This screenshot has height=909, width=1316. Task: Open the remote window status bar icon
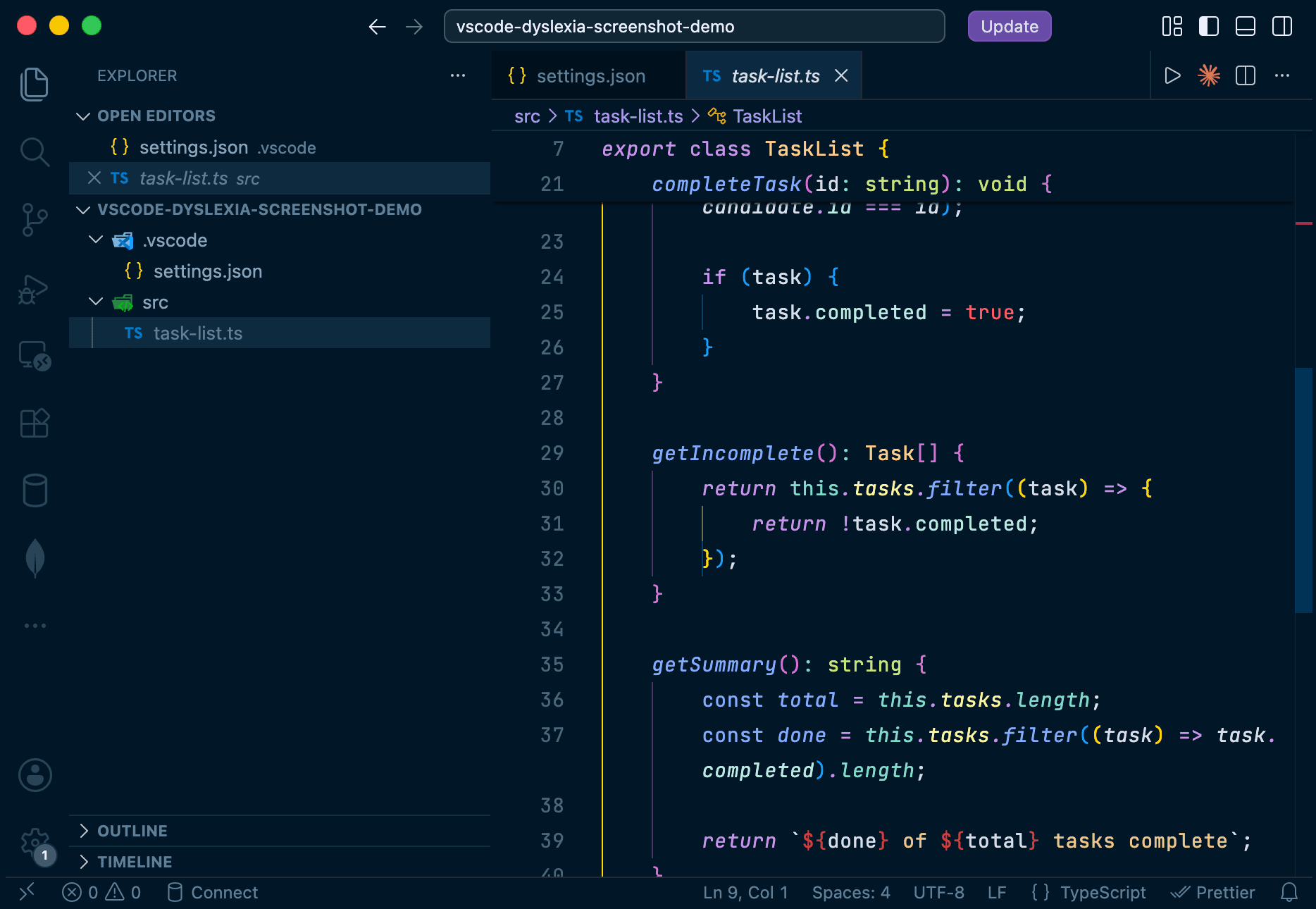(x=27, y=893)
